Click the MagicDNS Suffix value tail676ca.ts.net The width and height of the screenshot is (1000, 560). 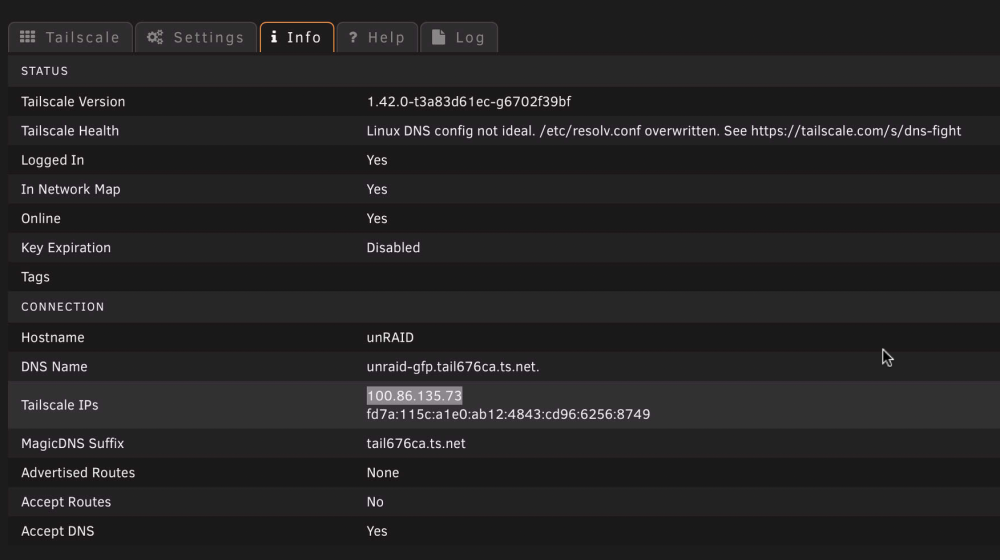[416, 443]
